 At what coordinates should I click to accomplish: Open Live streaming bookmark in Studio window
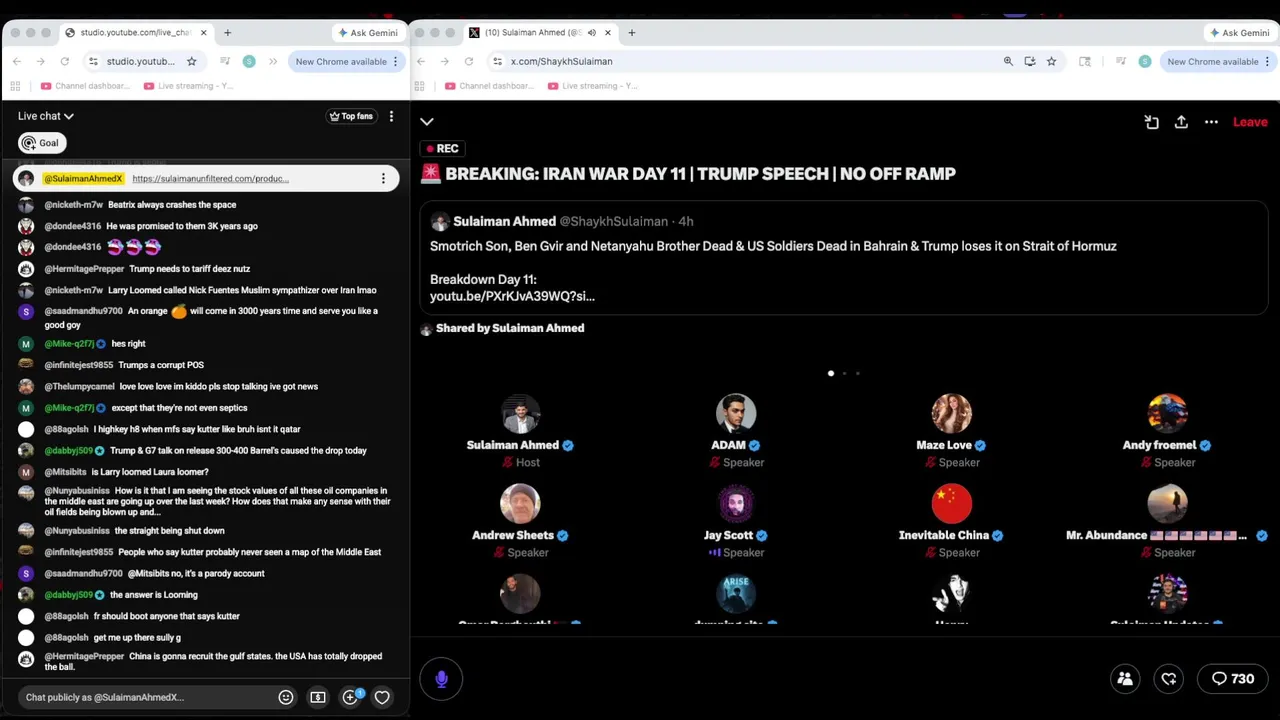tap(189, 86)
